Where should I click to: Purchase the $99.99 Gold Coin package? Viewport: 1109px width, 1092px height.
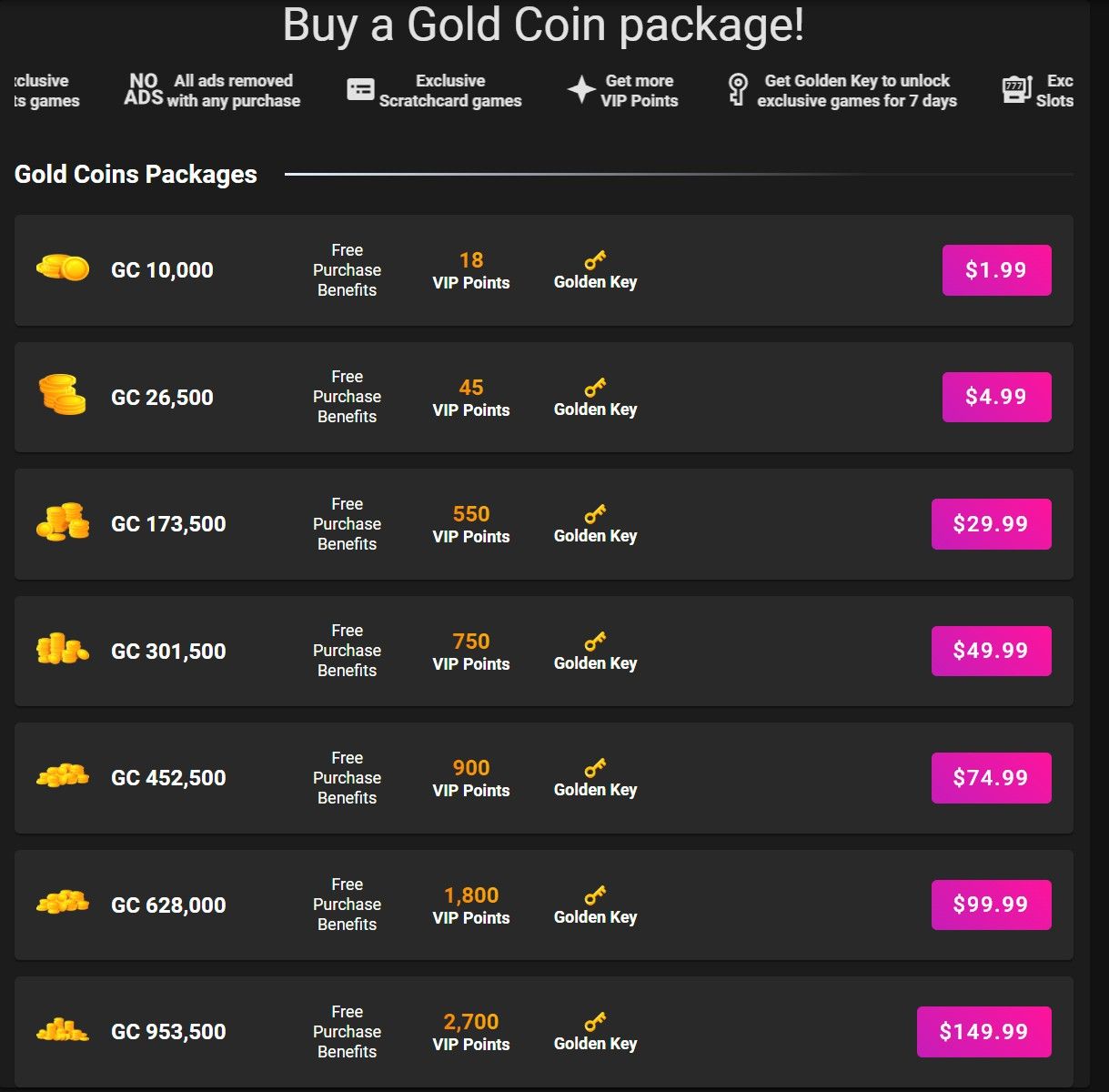click(x=991, y=905)
